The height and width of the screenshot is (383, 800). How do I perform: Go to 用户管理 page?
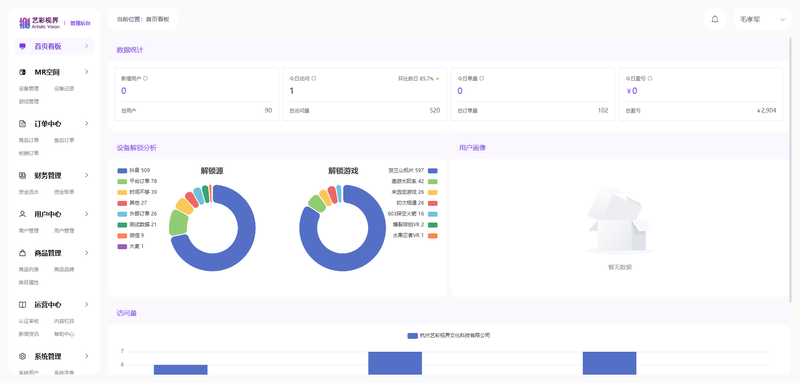point(64,231)
